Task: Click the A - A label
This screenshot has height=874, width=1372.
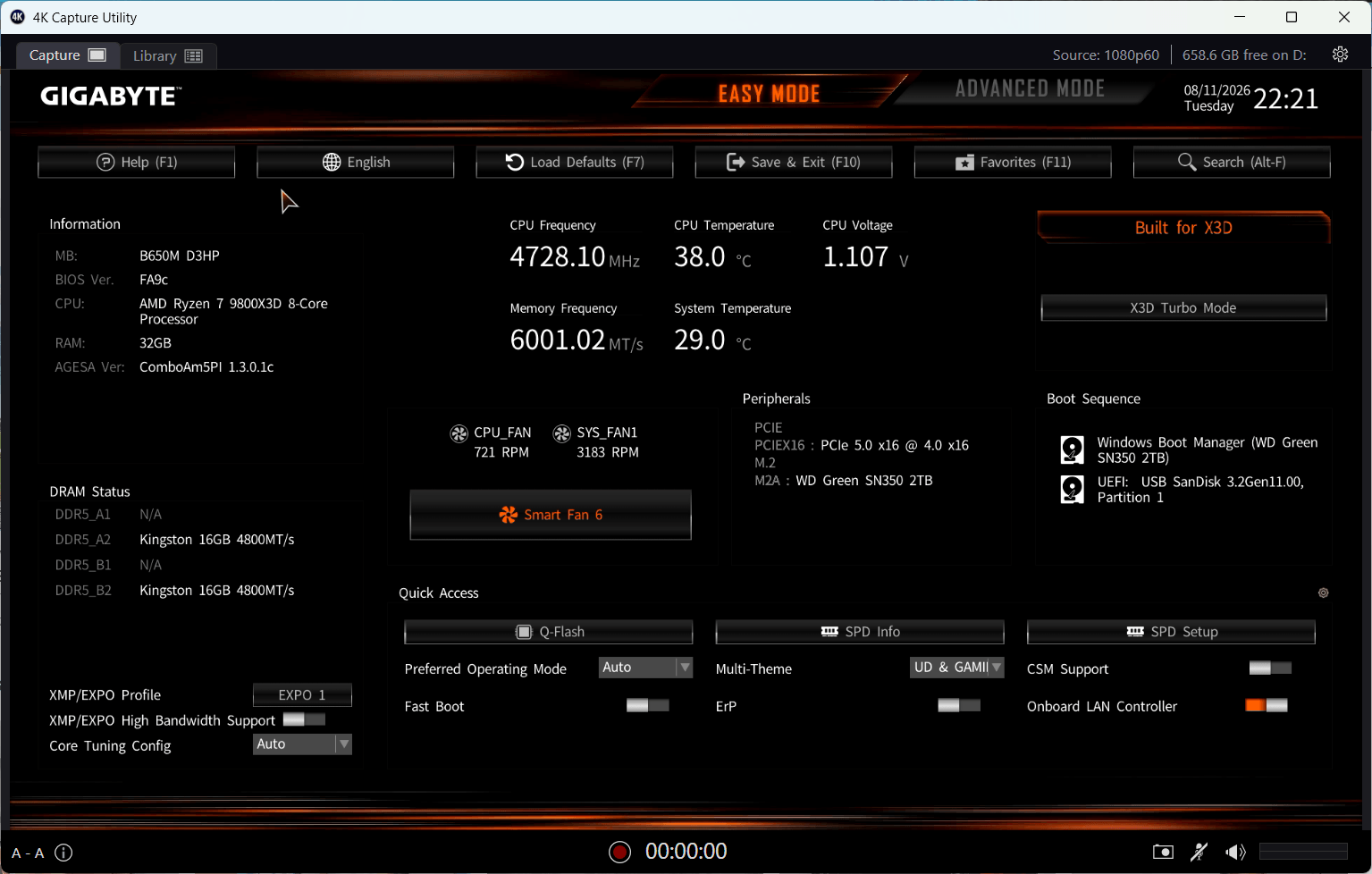Action: (28, 853)
